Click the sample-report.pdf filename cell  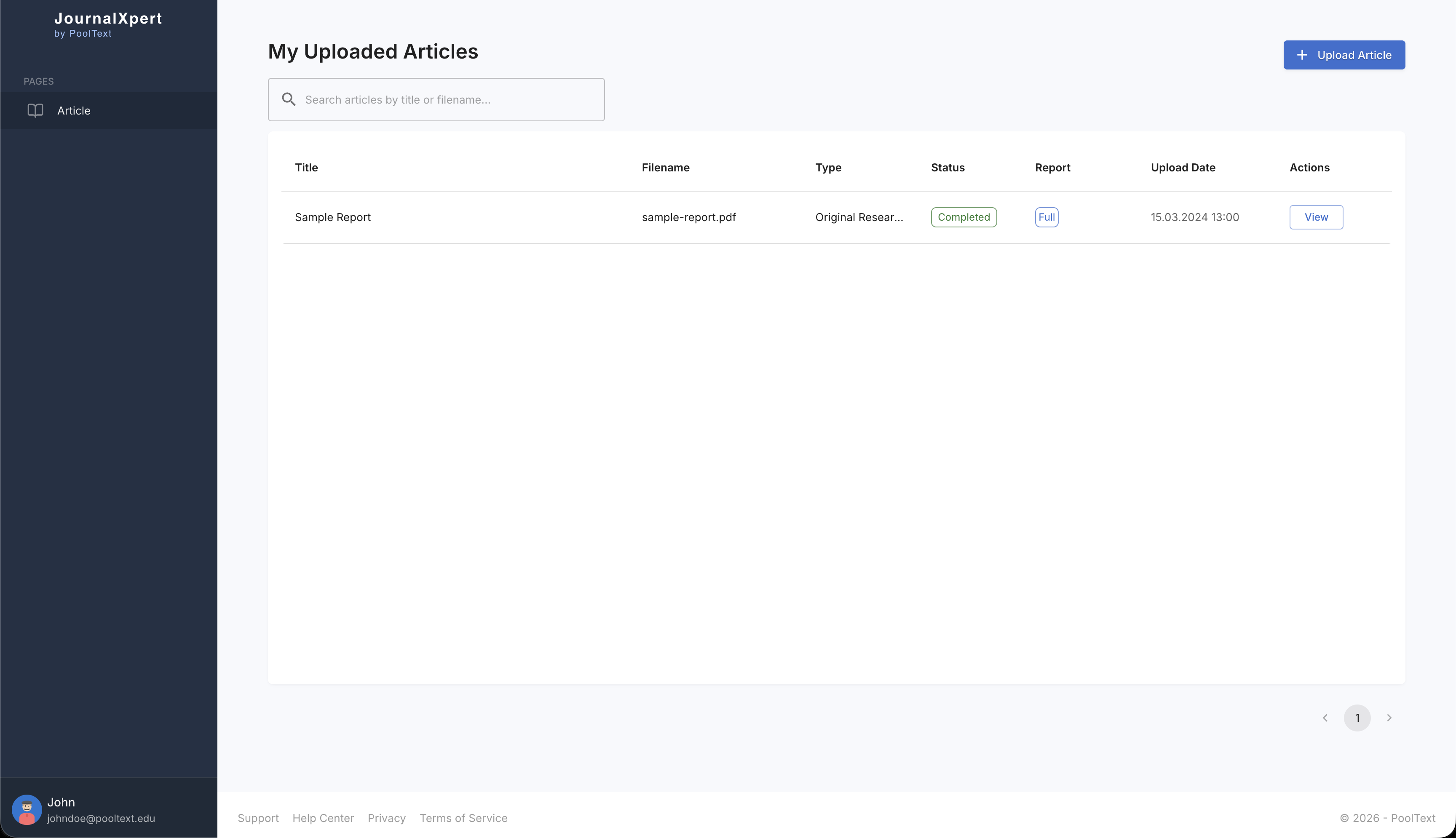click(688, 217)
